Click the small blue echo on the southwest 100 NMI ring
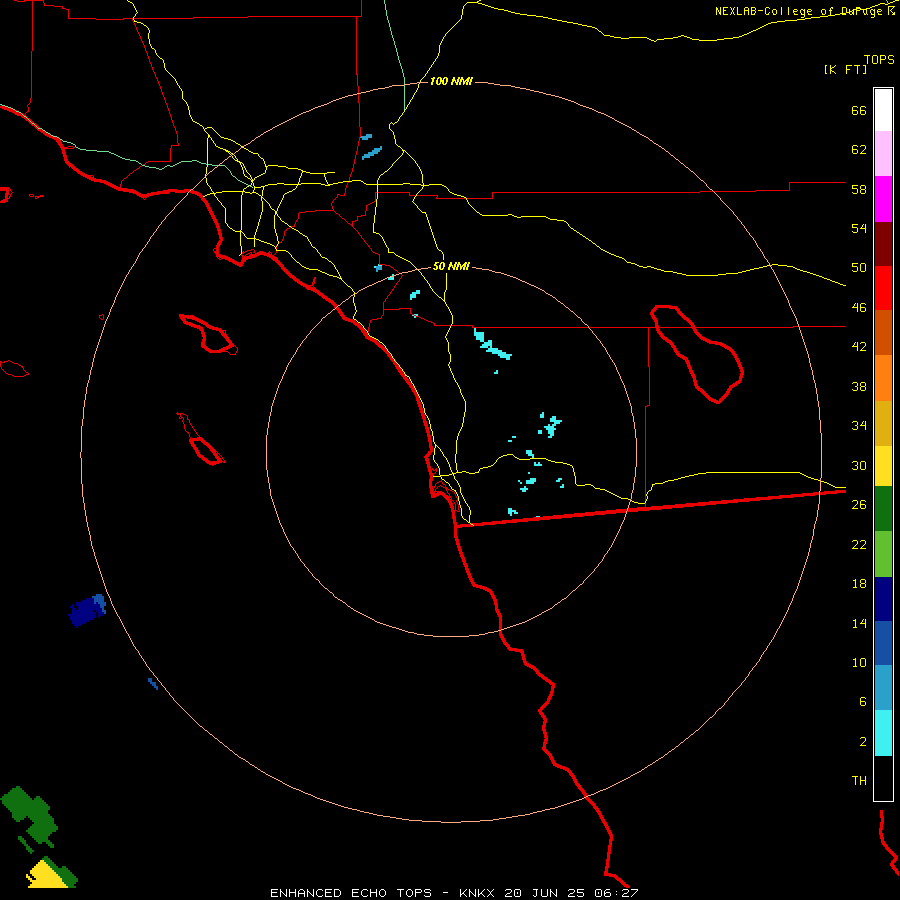The width and height of the screenshot is (900, 900). pos(153,683)
